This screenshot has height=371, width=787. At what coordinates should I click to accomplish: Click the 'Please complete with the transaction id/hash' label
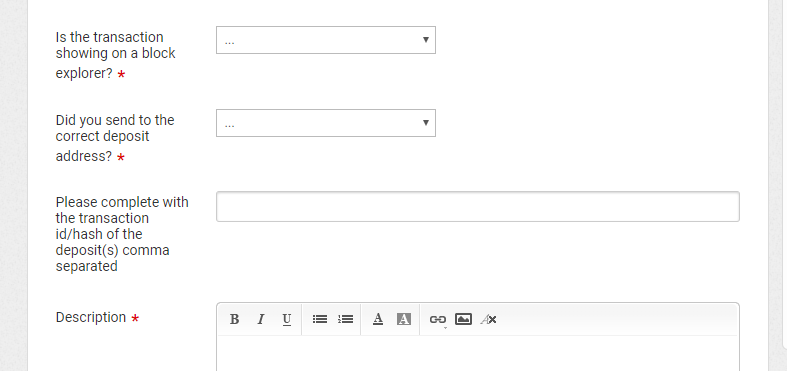click(122, 234)
